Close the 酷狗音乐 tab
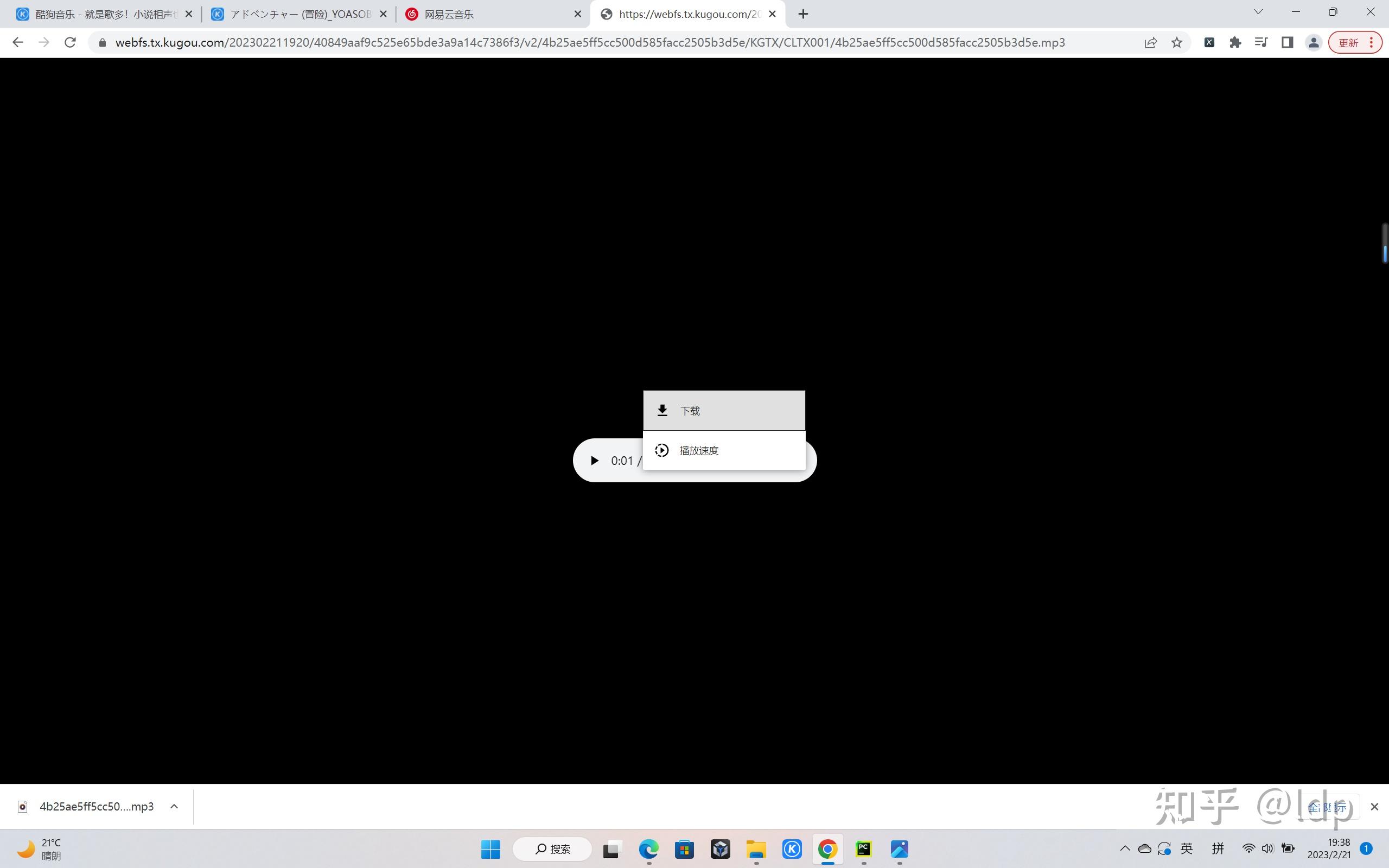This screenshot has height=868, width=1389. click(189, 14)
